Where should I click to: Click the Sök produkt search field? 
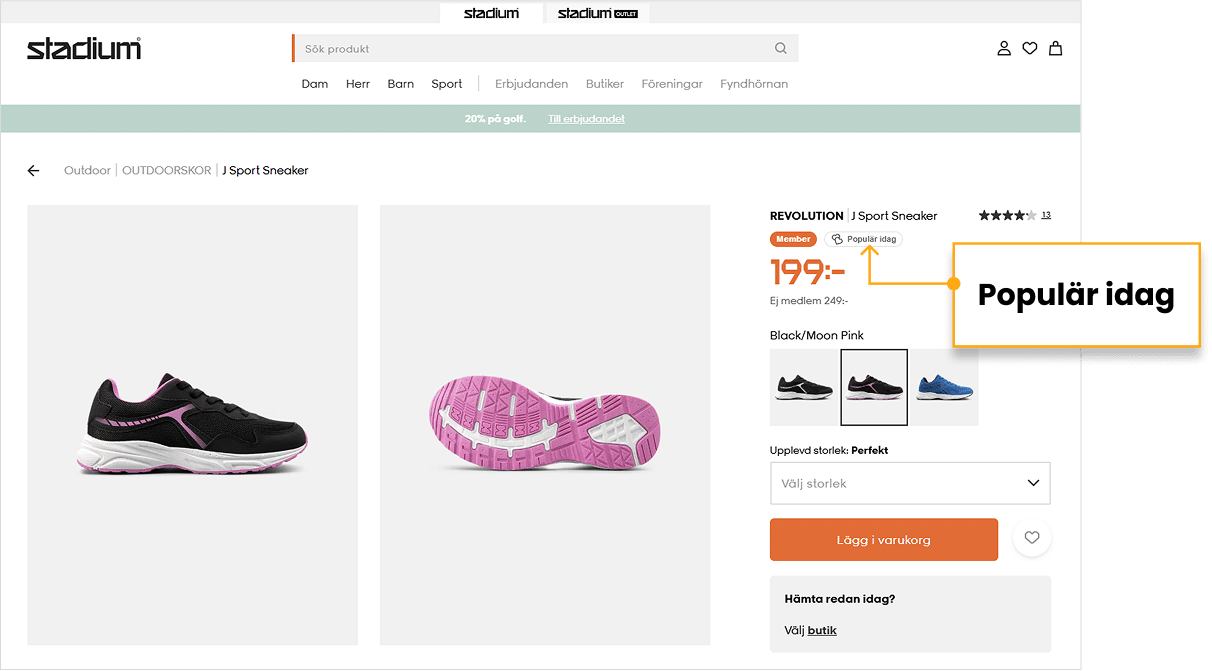(x=530, y=48)
